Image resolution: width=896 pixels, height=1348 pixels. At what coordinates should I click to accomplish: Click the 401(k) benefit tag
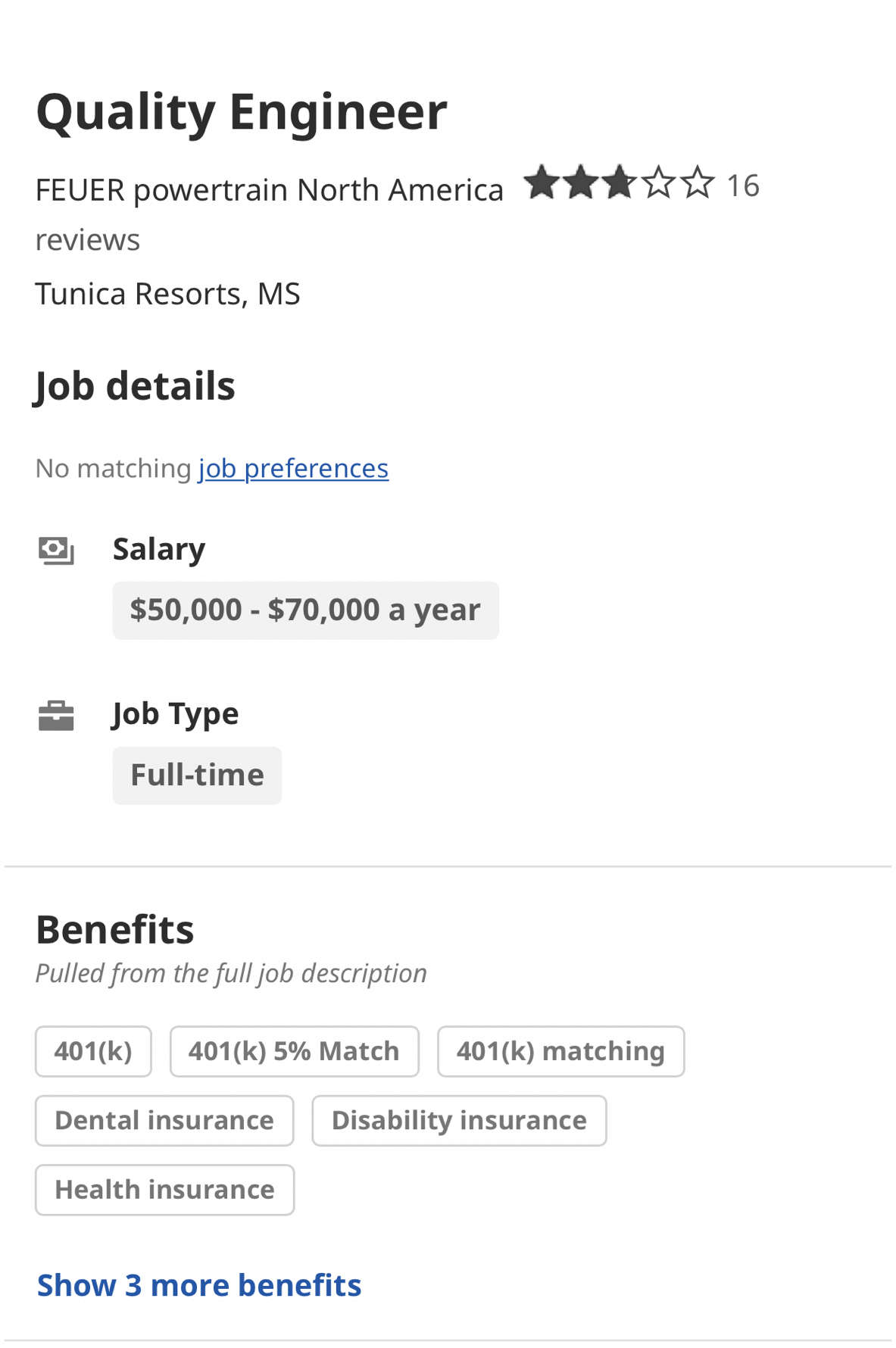[x=93, y=1051]
